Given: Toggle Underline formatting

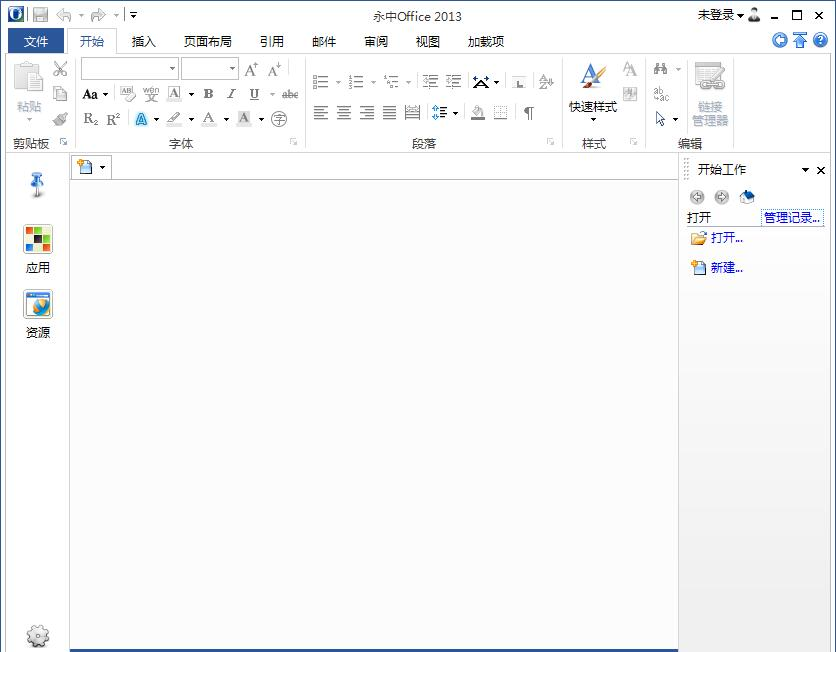Looking at the screenshot, I should (254, 94).
